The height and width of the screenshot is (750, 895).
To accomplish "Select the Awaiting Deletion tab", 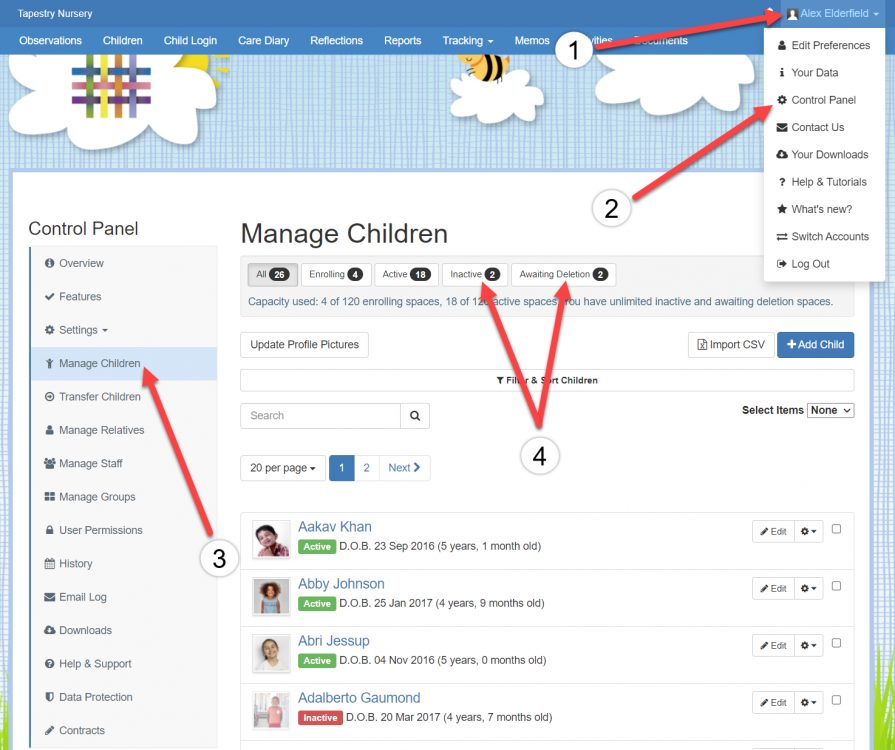I will coord(563,275).
